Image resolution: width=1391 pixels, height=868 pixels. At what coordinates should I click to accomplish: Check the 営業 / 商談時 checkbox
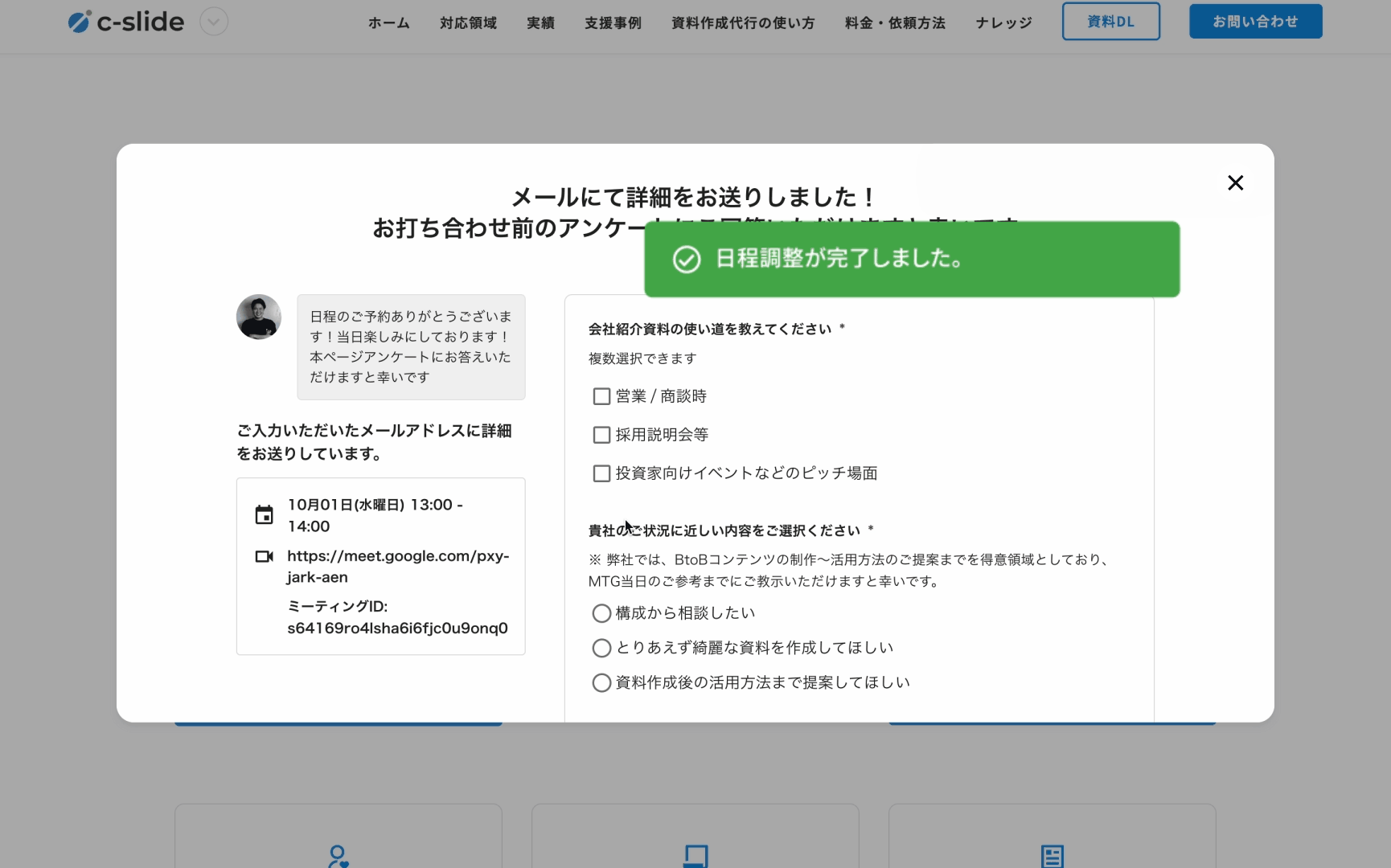(x=601, y=396)
